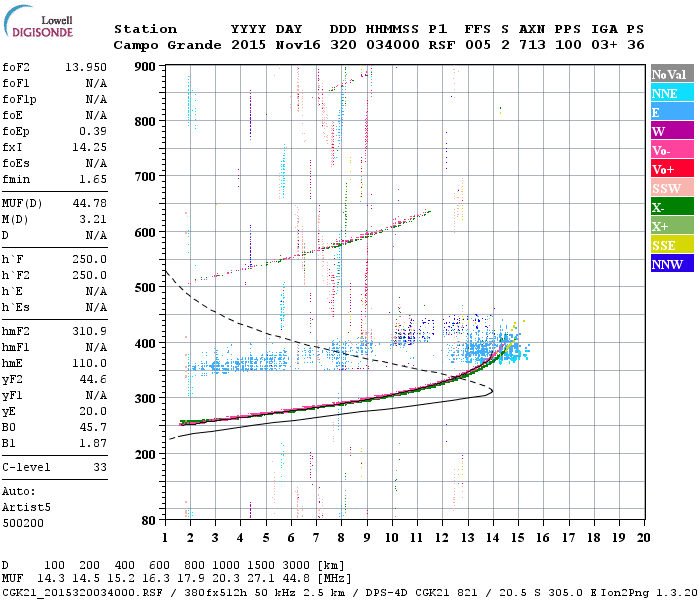This screenshot has height=600, width=700.
Task: Click the C-level value 33
Action: 100,467
